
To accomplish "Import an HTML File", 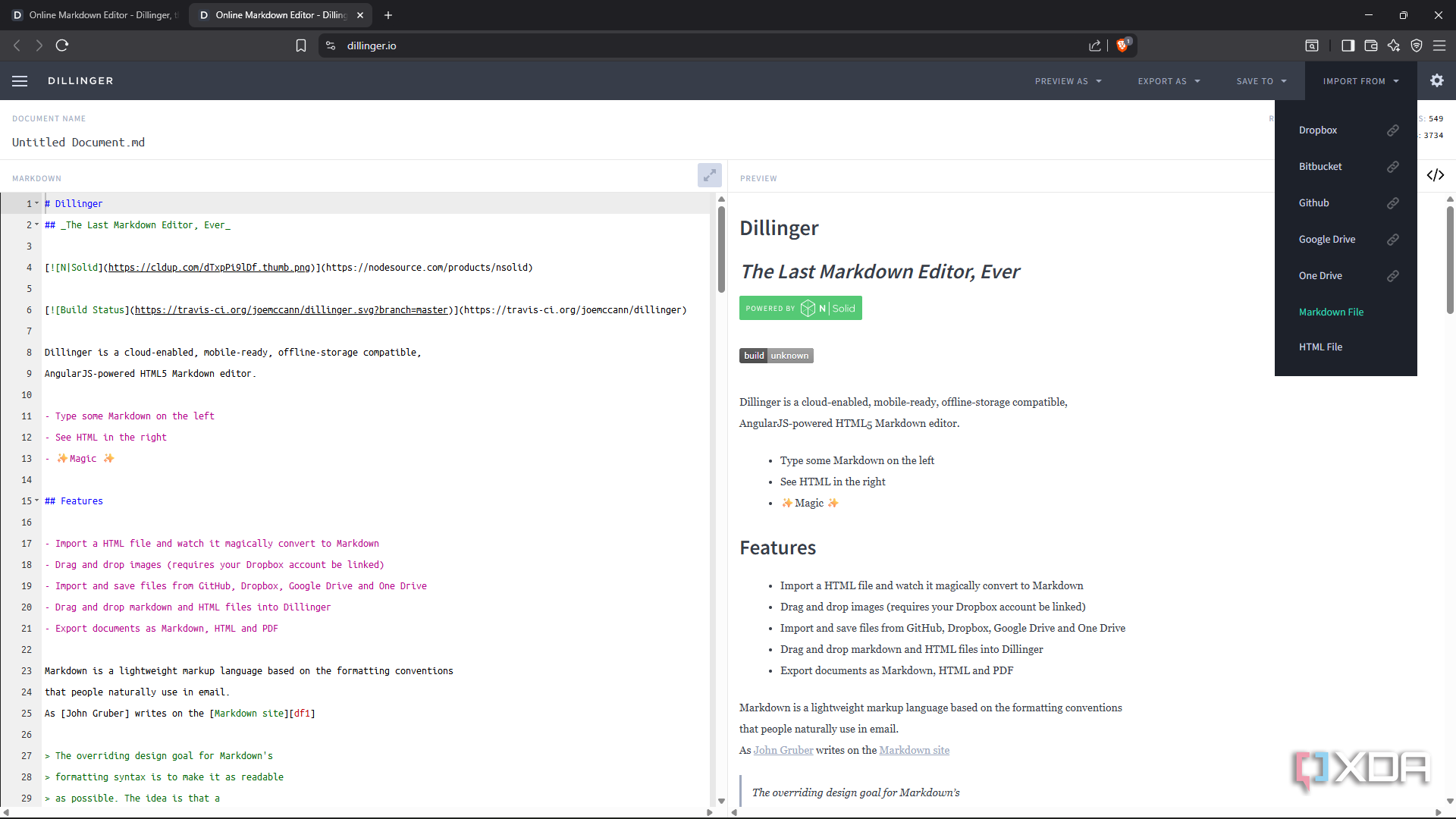I will click(x=1320, y=347).
